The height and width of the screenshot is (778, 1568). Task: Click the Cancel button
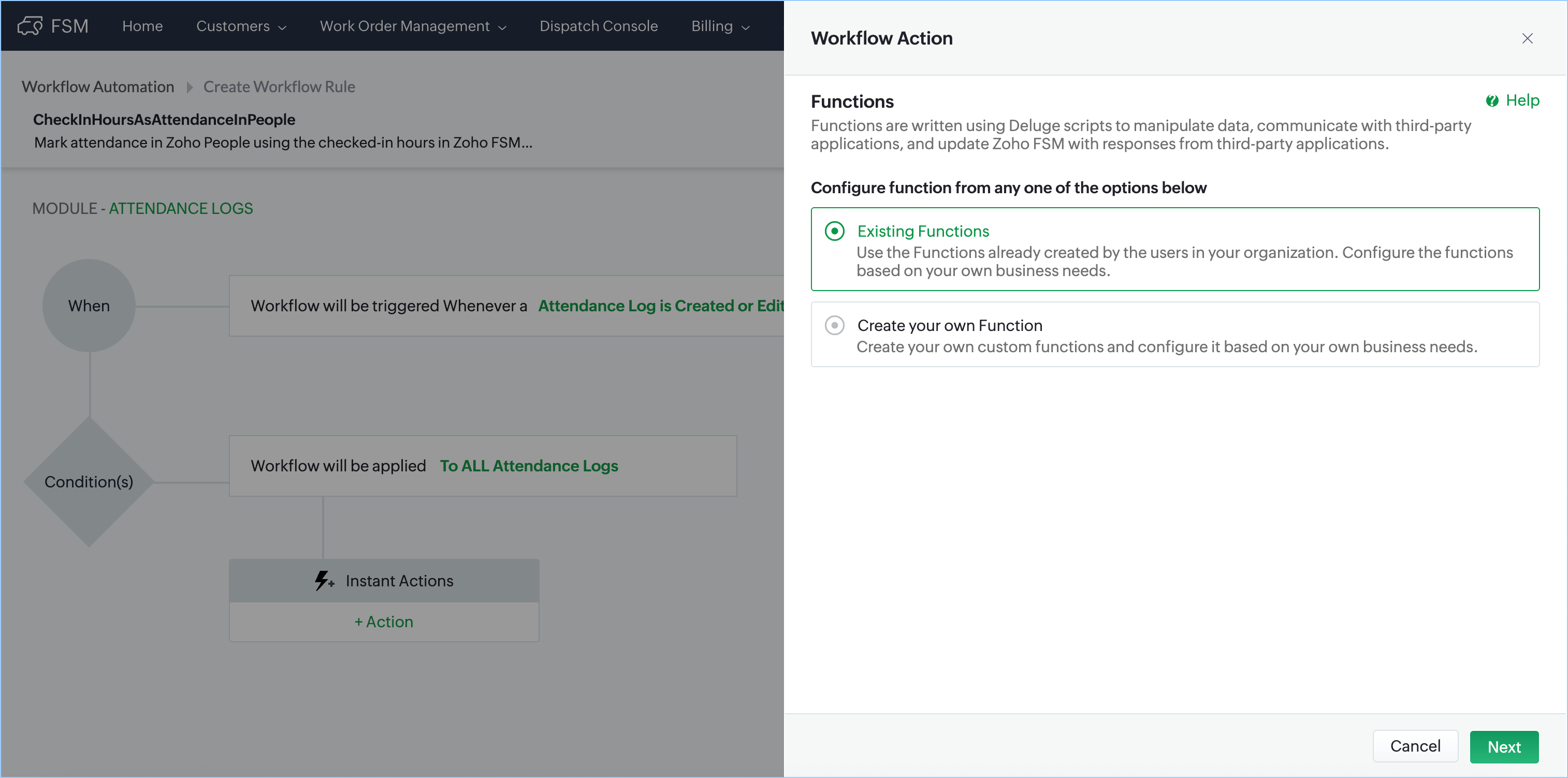1415,746
